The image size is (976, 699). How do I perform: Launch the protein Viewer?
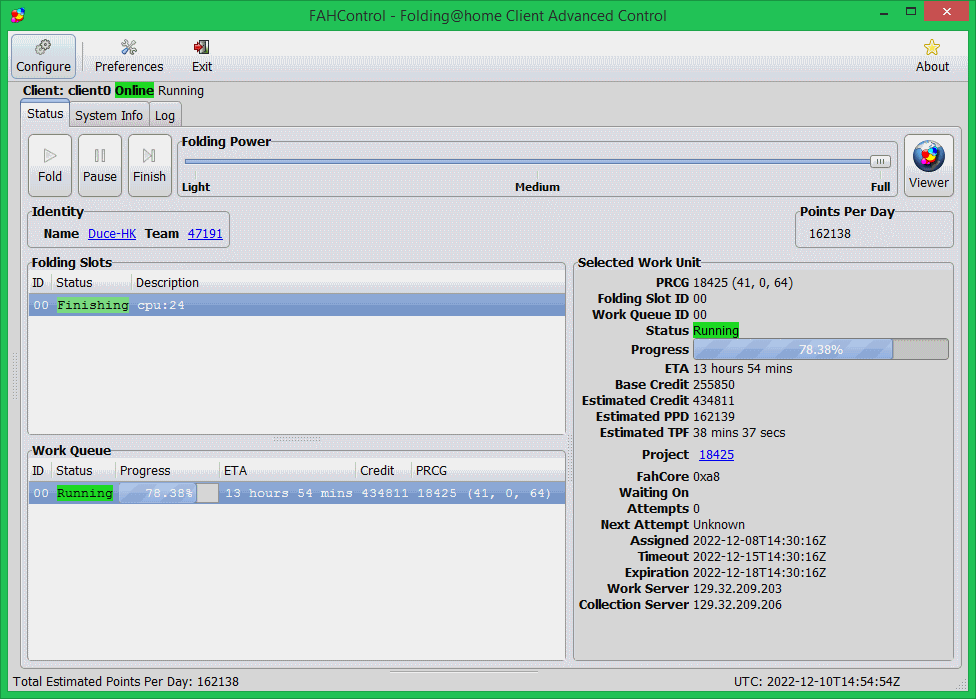tap(929, 166)
